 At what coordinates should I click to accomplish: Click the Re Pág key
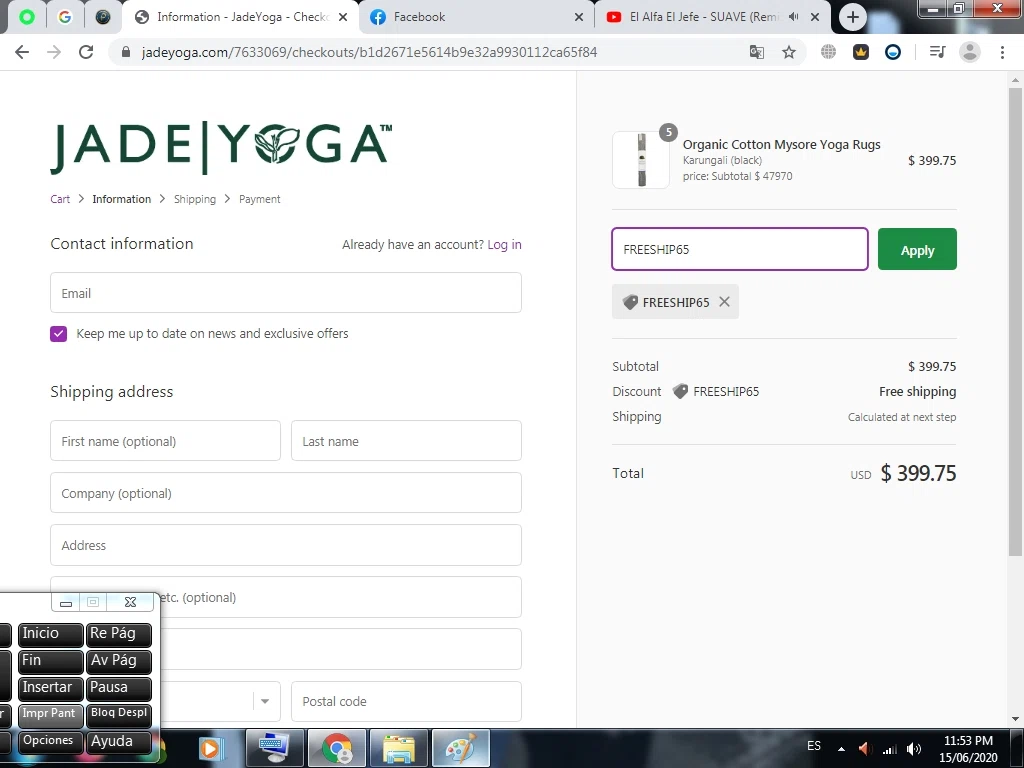119,634
